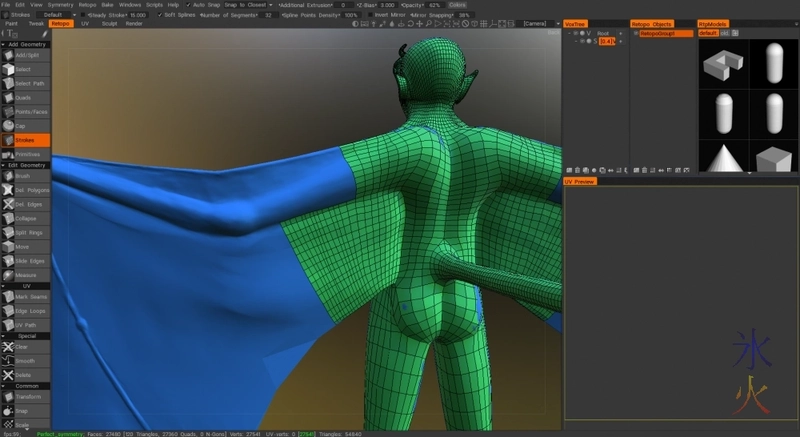Open the Snap to Closest dropdown

(246, 5)
